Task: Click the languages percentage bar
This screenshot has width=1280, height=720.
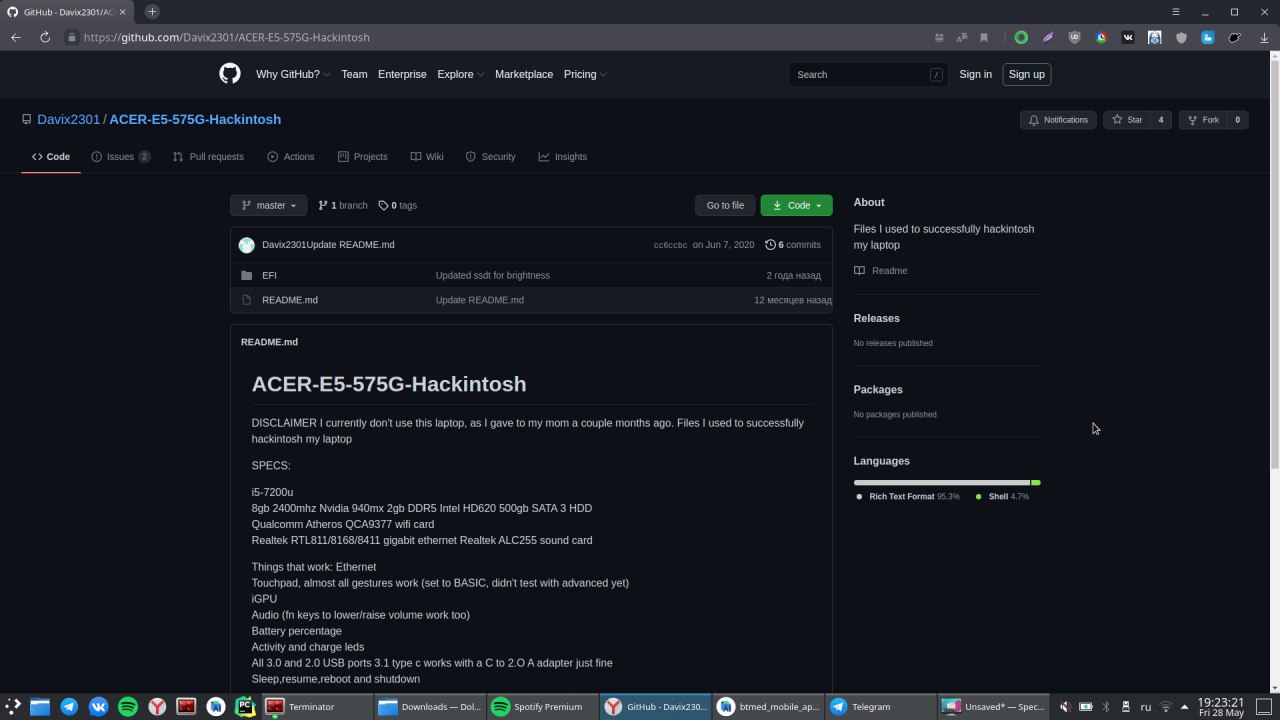Action: tap(947, 483)
